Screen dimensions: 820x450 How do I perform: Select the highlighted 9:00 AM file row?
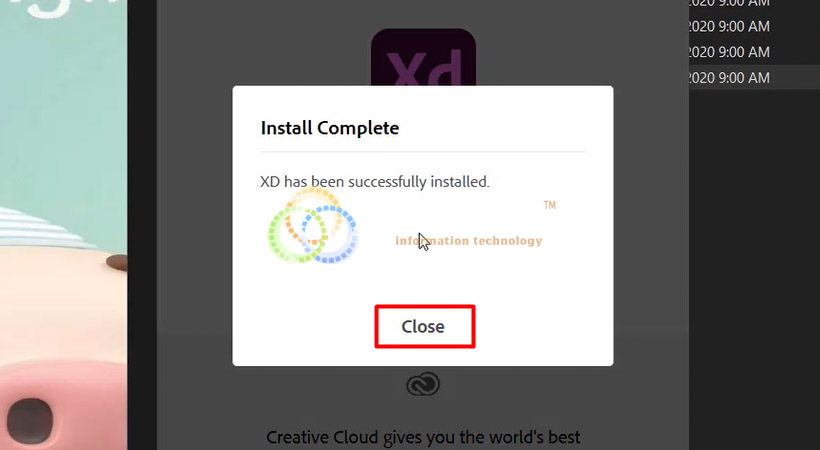tap(754, 77)
